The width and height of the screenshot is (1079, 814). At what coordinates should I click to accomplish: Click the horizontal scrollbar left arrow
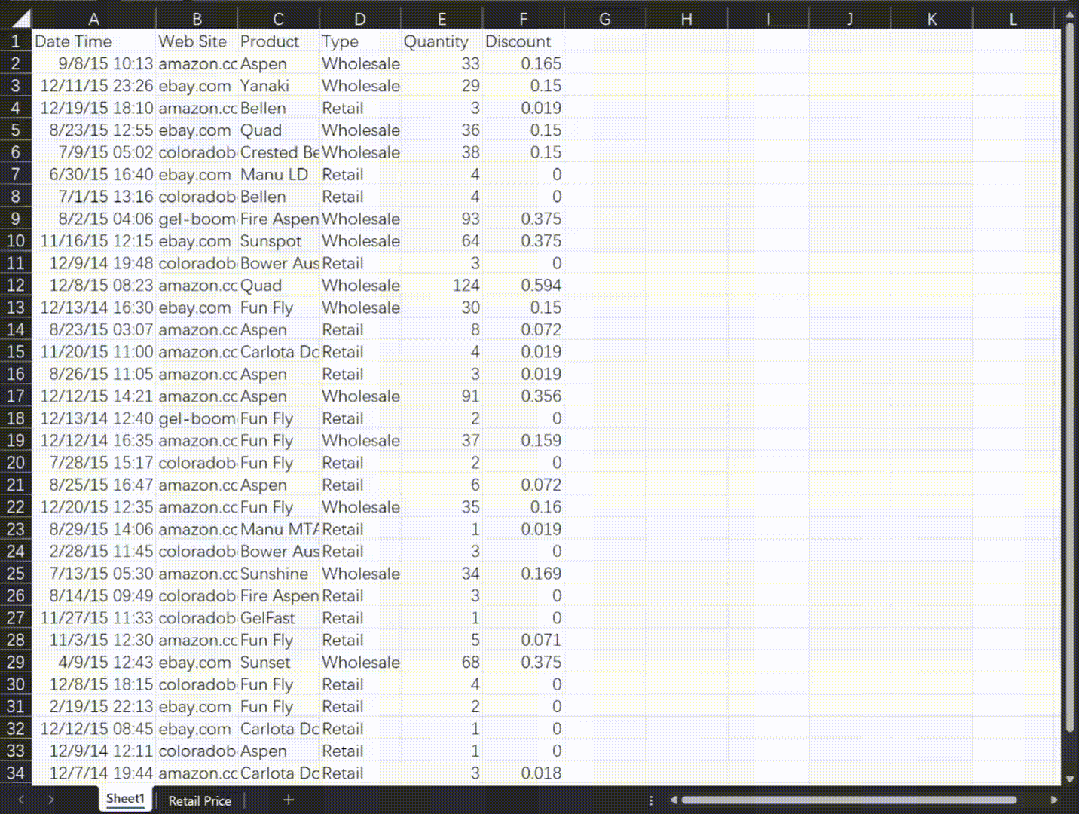point(673,800)
